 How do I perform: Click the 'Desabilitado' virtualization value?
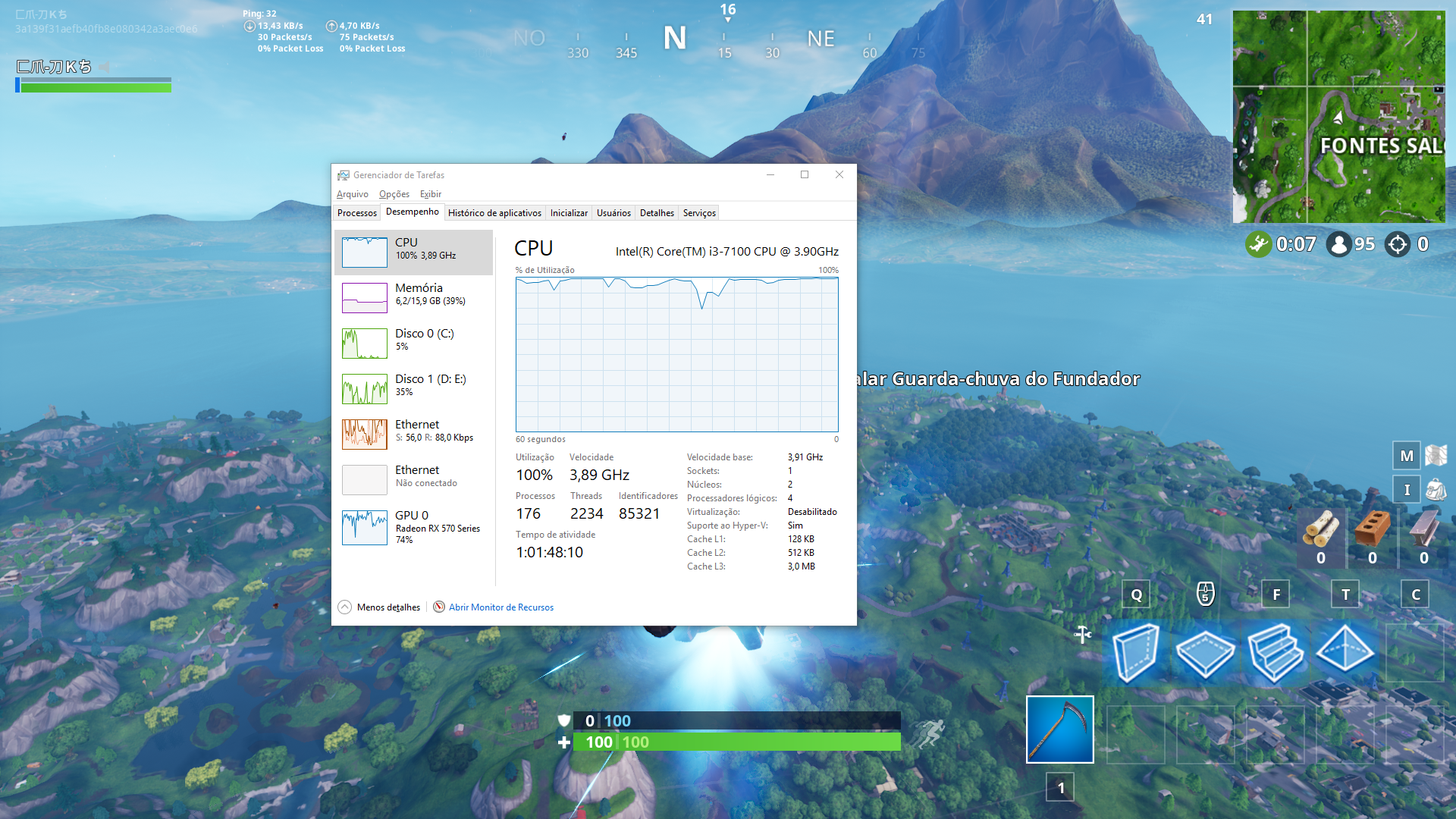[812, 512]
